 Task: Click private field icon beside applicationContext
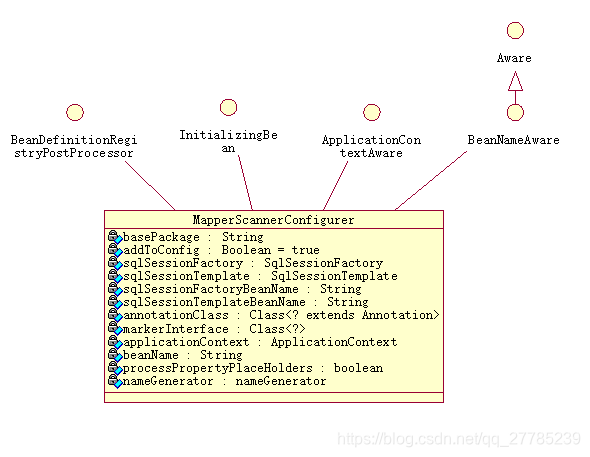[x=115, y=342]
